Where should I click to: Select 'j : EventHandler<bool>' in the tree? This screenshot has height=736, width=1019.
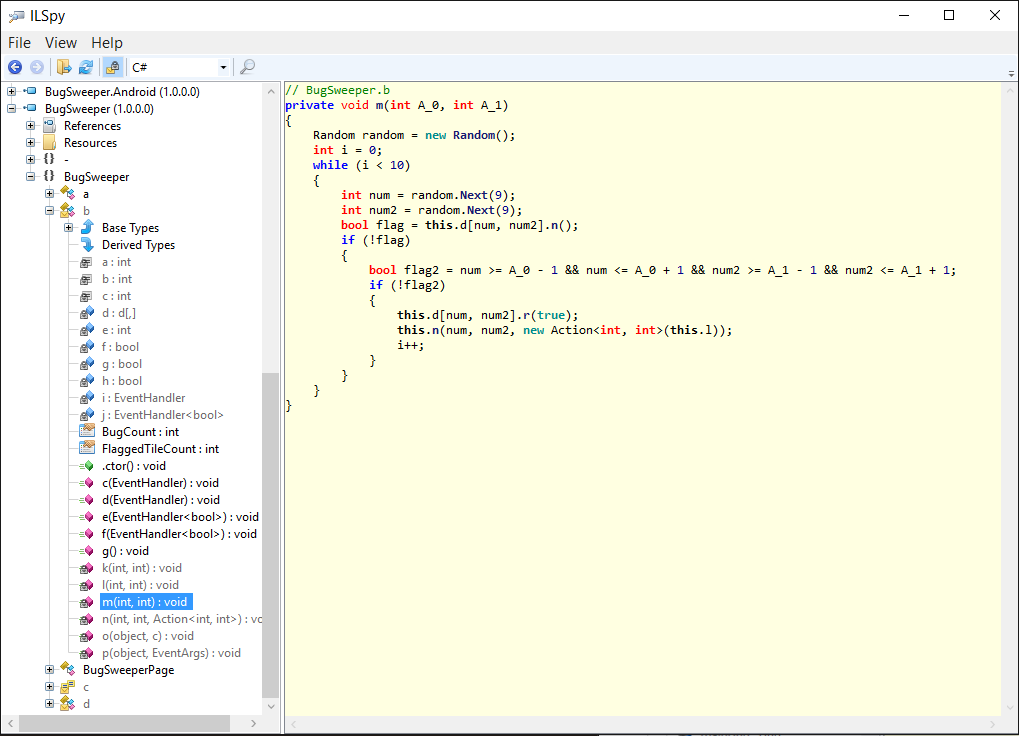click(x=162, y=414)
